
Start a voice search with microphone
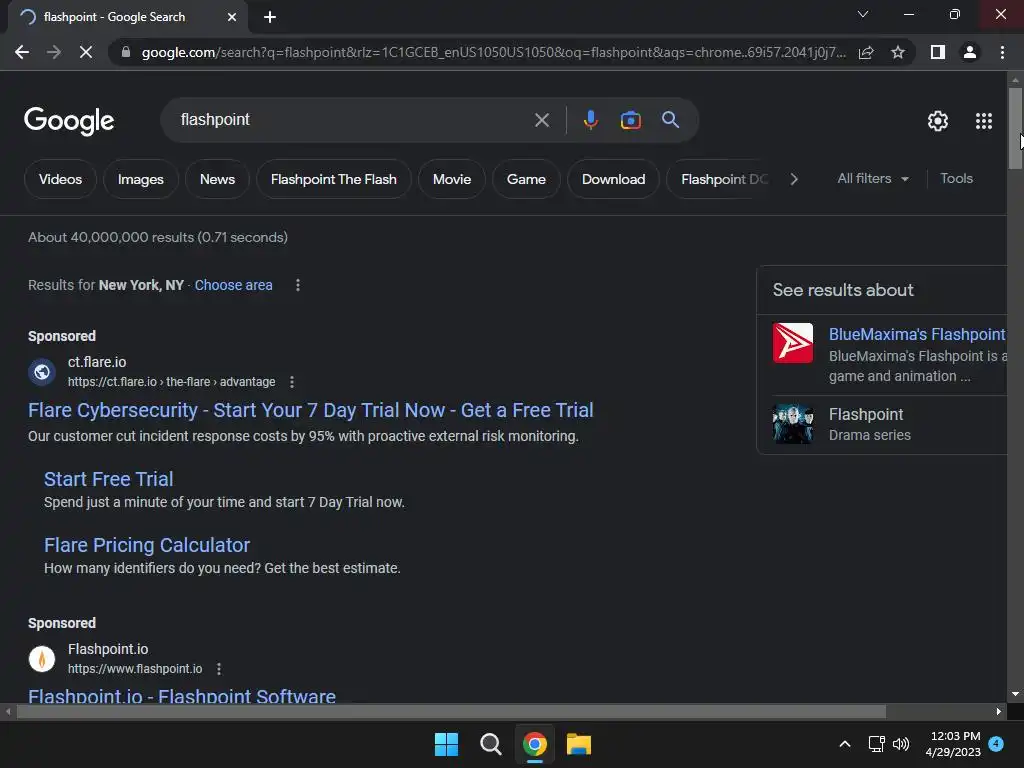590,120
